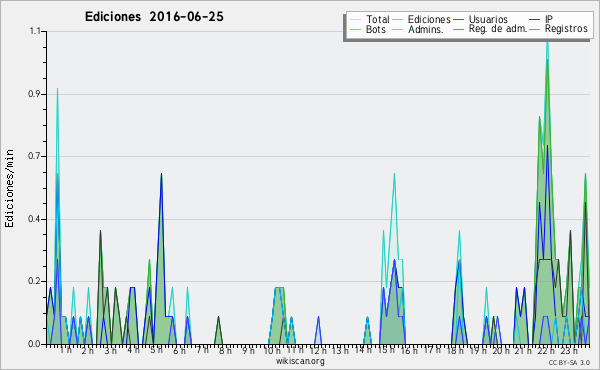
Task: Click the '8 h' x-axis label
Action: click(225, 350)
